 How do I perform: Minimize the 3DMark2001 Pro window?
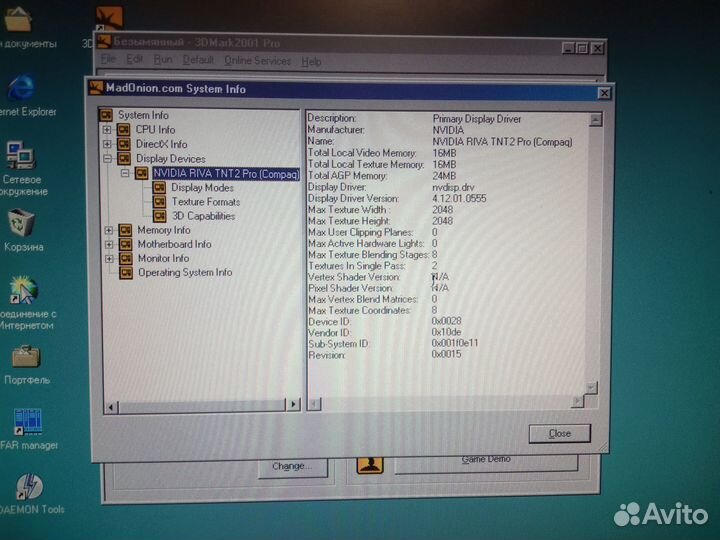pos(568,48)
